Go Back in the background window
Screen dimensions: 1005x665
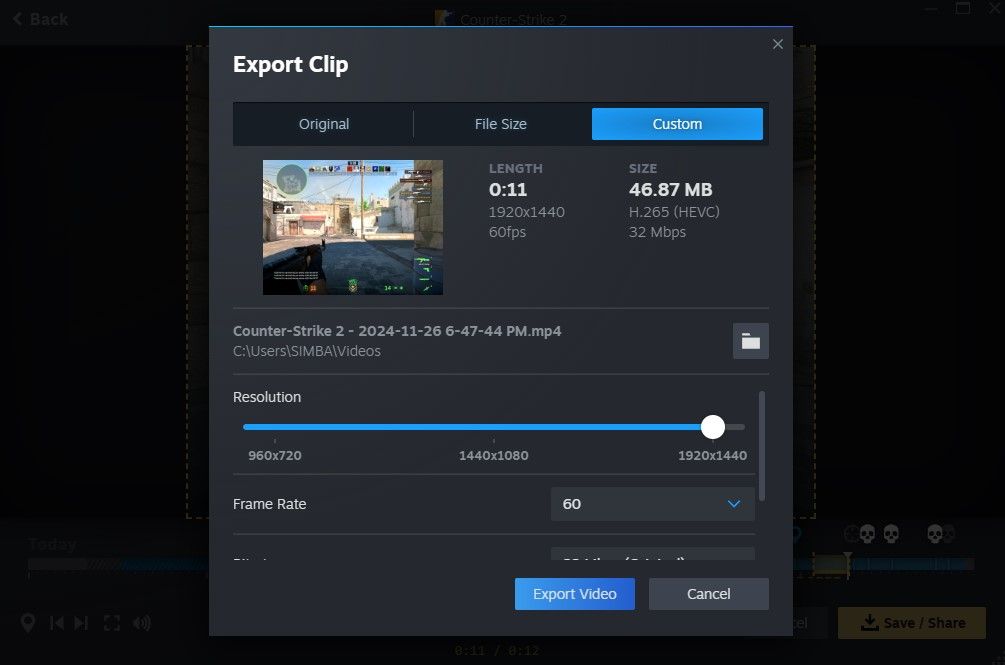click(40, 19)
